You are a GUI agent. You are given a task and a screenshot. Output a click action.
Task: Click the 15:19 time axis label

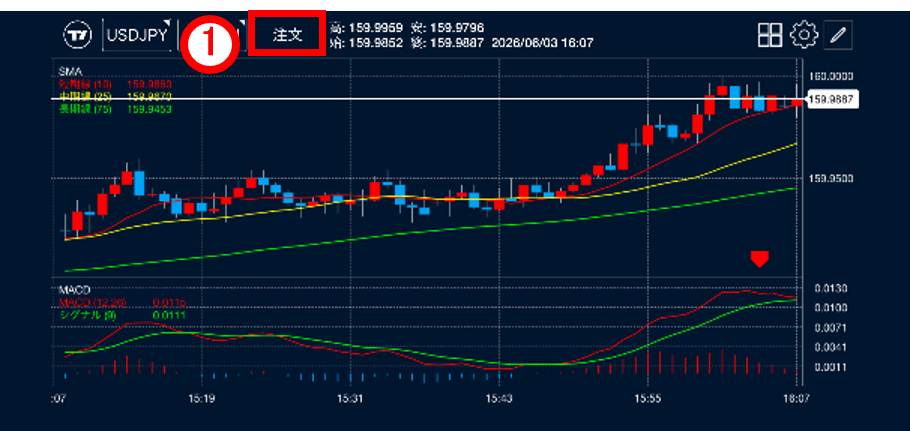(202, 399)
